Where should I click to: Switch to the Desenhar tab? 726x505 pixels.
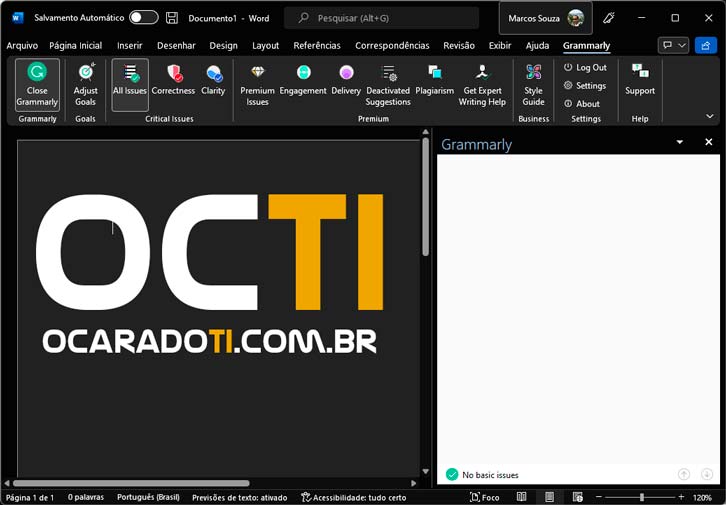(176, 45)
